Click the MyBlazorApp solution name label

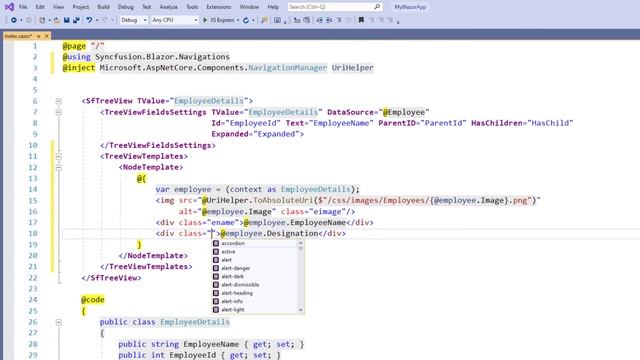(410, 7)
